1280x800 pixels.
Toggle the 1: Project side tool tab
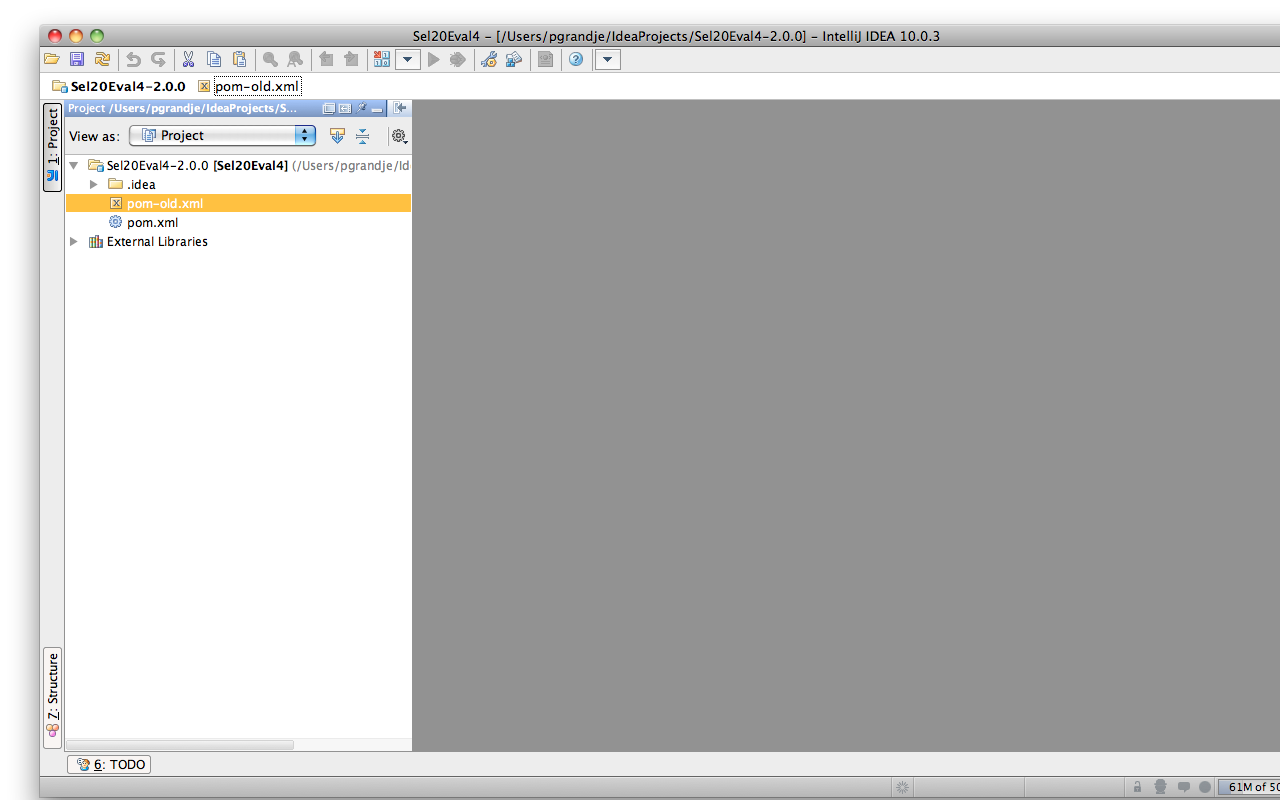coord(52,147)
